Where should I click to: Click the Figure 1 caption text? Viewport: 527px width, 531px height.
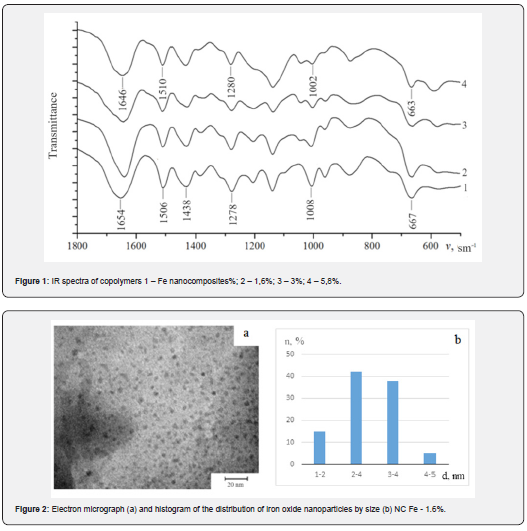178,281
